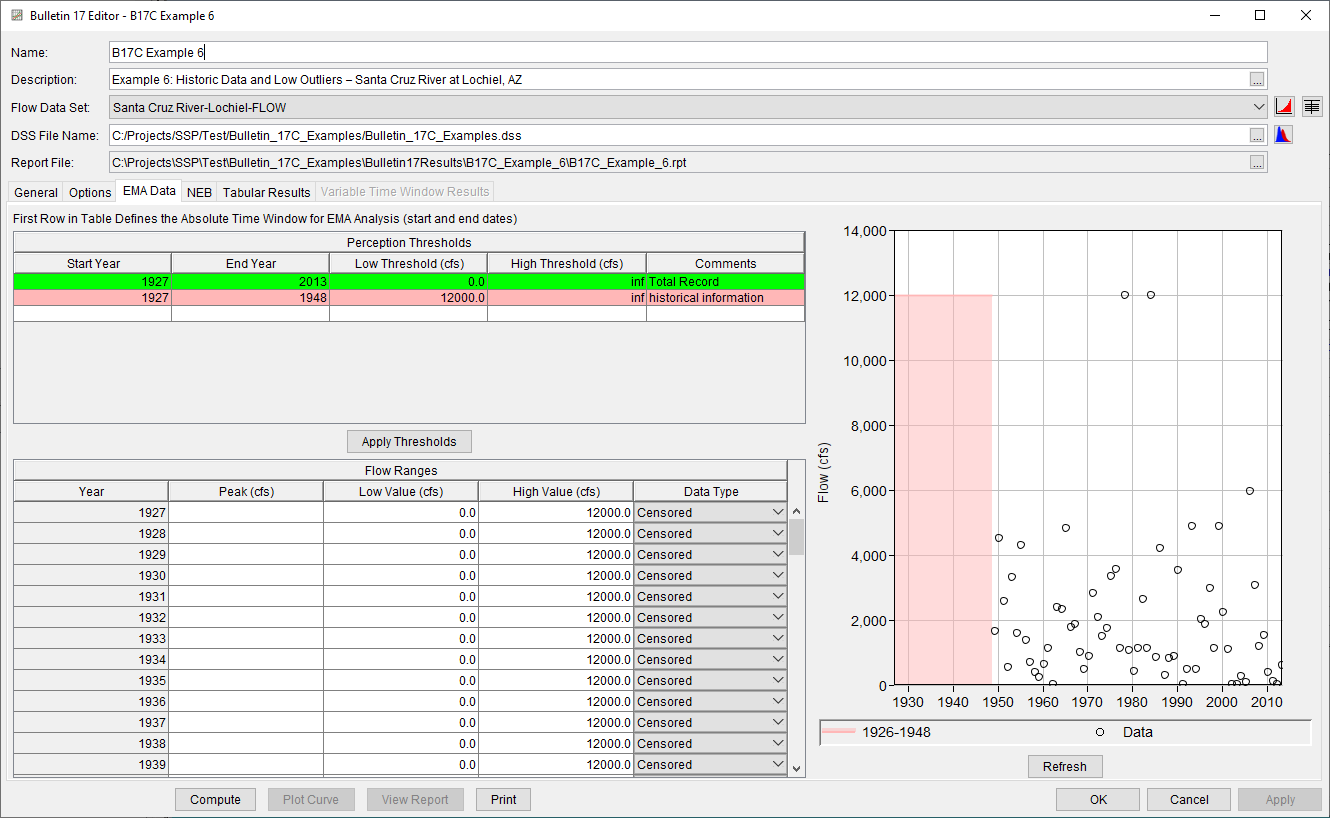The height and width of the screenshot is (818, 1330).
Task: Click High Value cell for year 1930
Action: coord(556,575)
